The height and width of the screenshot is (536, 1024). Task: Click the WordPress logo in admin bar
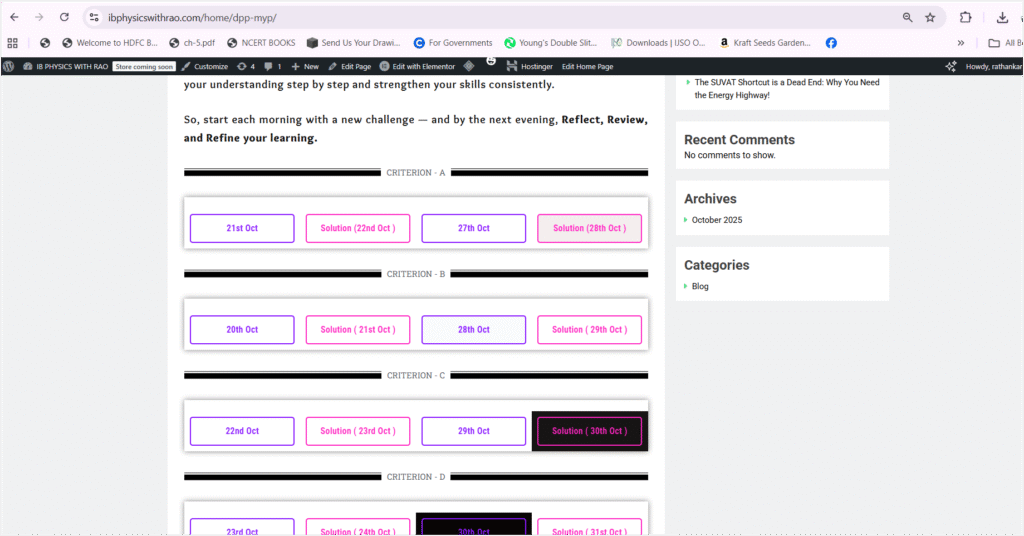(9, 66)
